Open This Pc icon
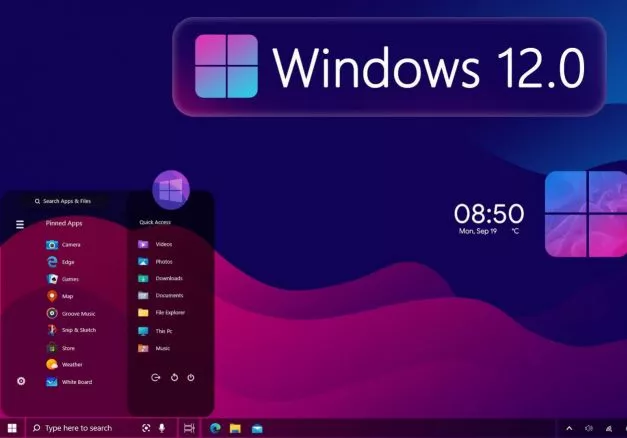This screenshot has height=438, width=627. click(x=143, y=331)
